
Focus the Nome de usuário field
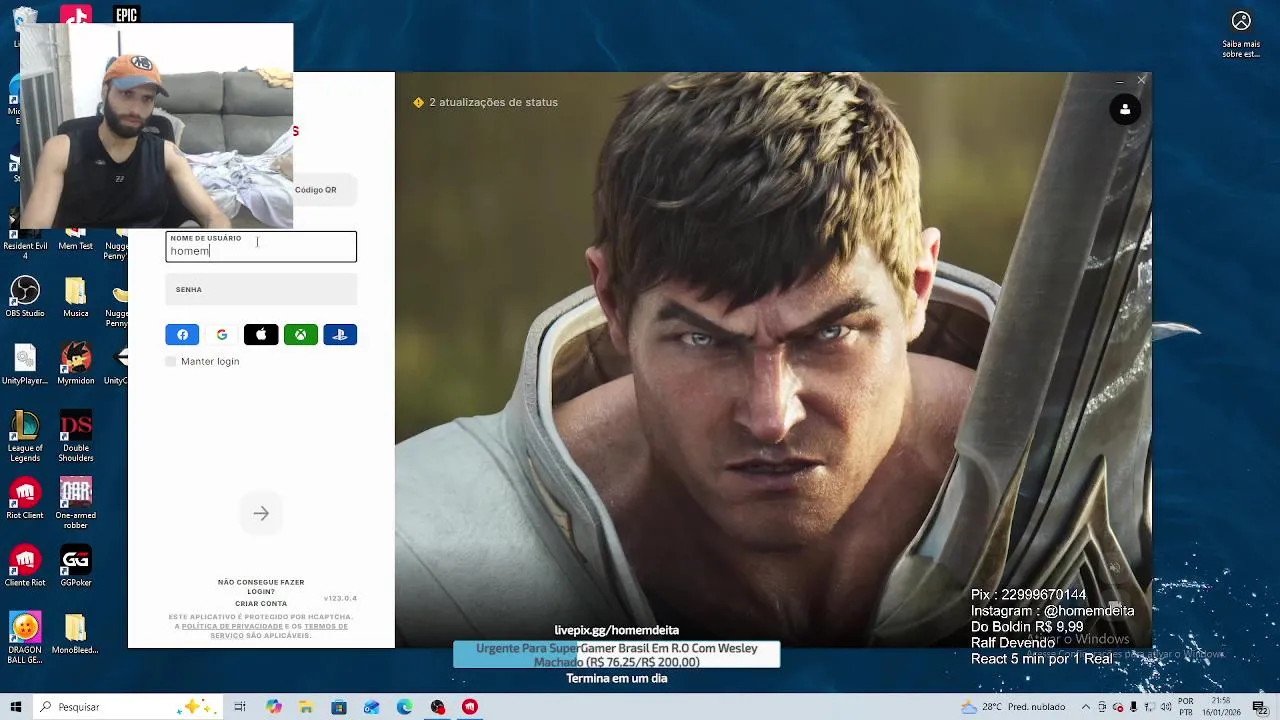pyautogui.click(x=261, y=247)
